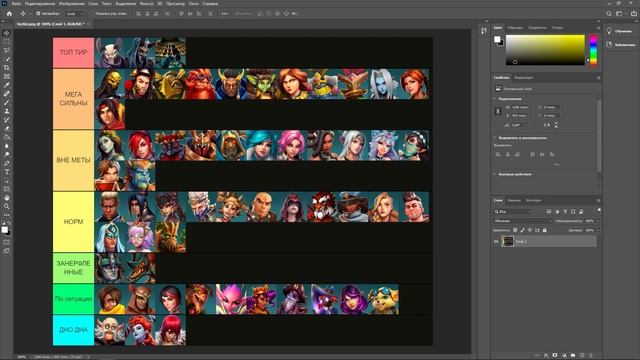Open the Фильтр menu
Screen dimensions: 640x360
(x=146, y=4)
